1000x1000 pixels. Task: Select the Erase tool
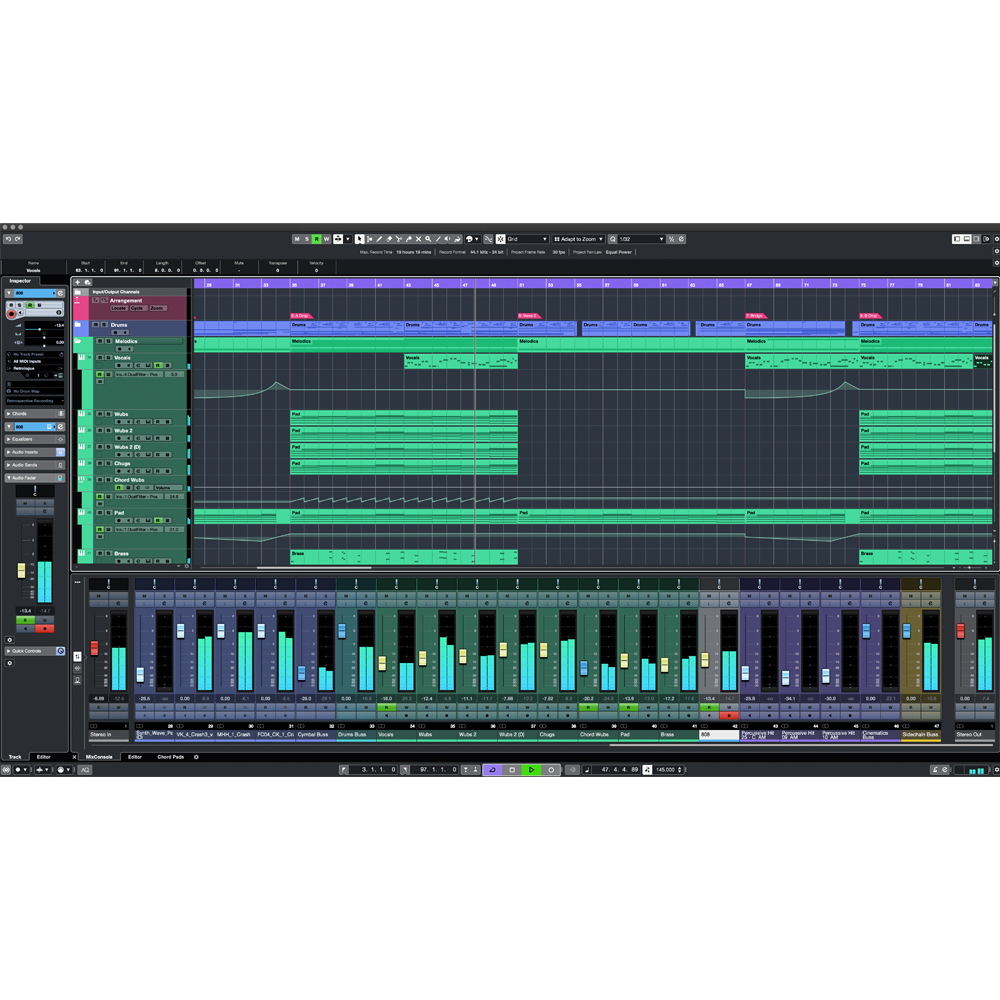point(389,239)
